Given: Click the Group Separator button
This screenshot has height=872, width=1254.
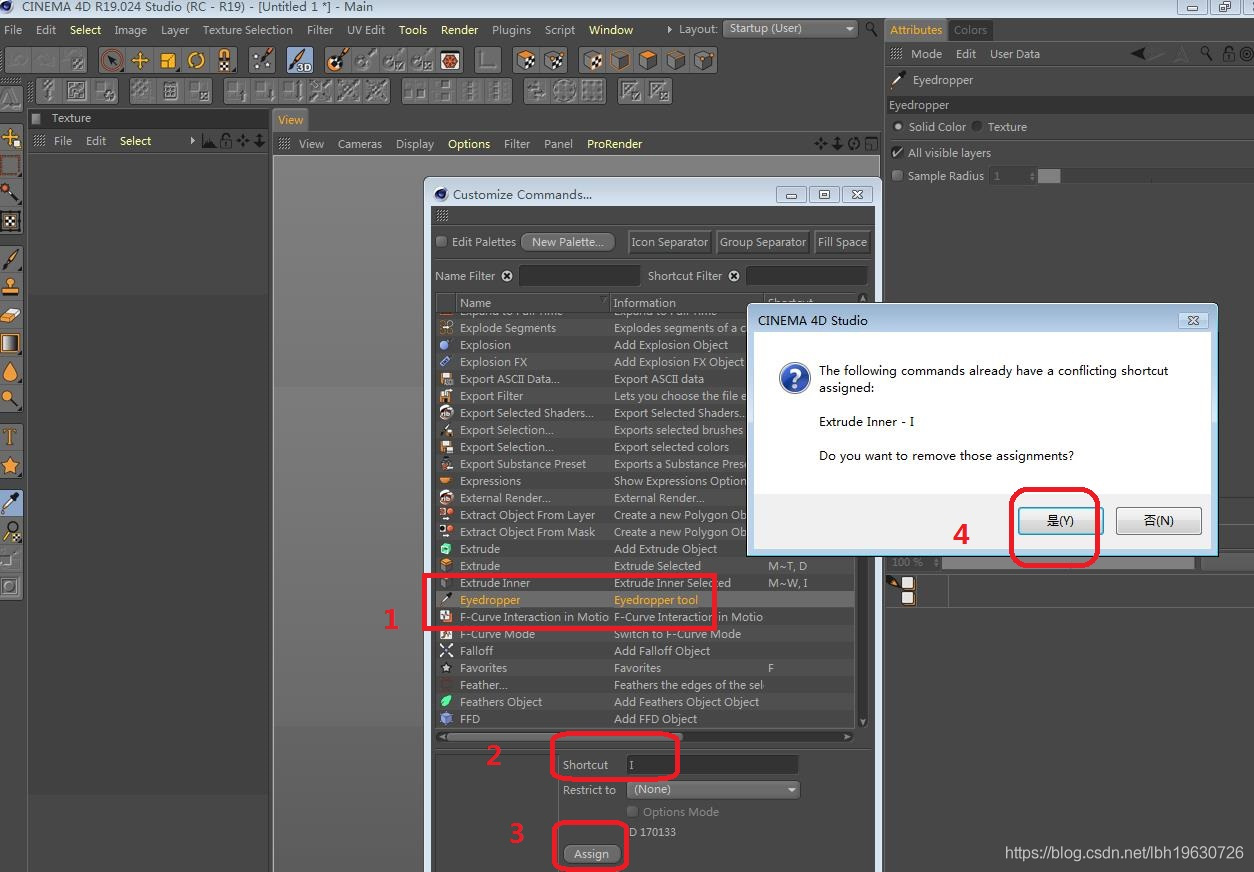Looking at the screenshot, I should pos(763,242).
